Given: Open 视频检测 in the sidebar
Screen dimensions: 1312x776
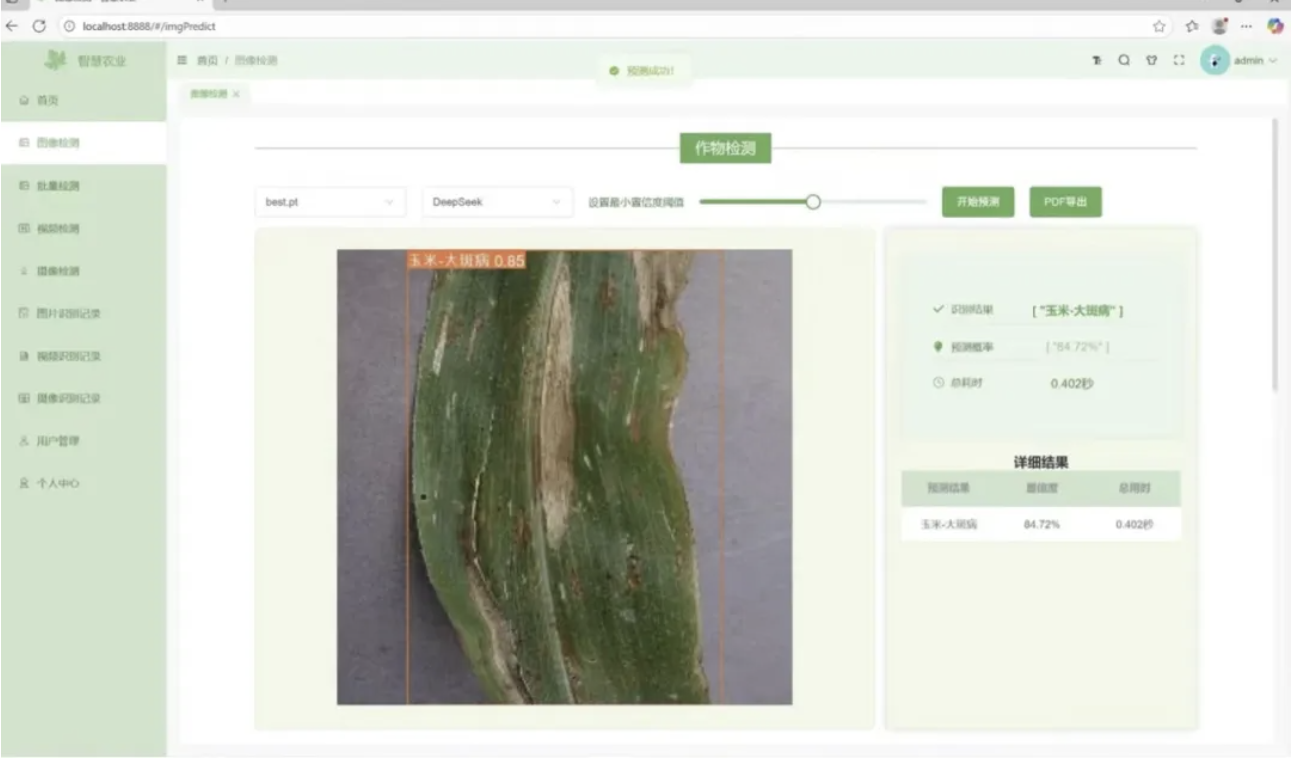Looking at the screenshot, I should pos(83,228).
